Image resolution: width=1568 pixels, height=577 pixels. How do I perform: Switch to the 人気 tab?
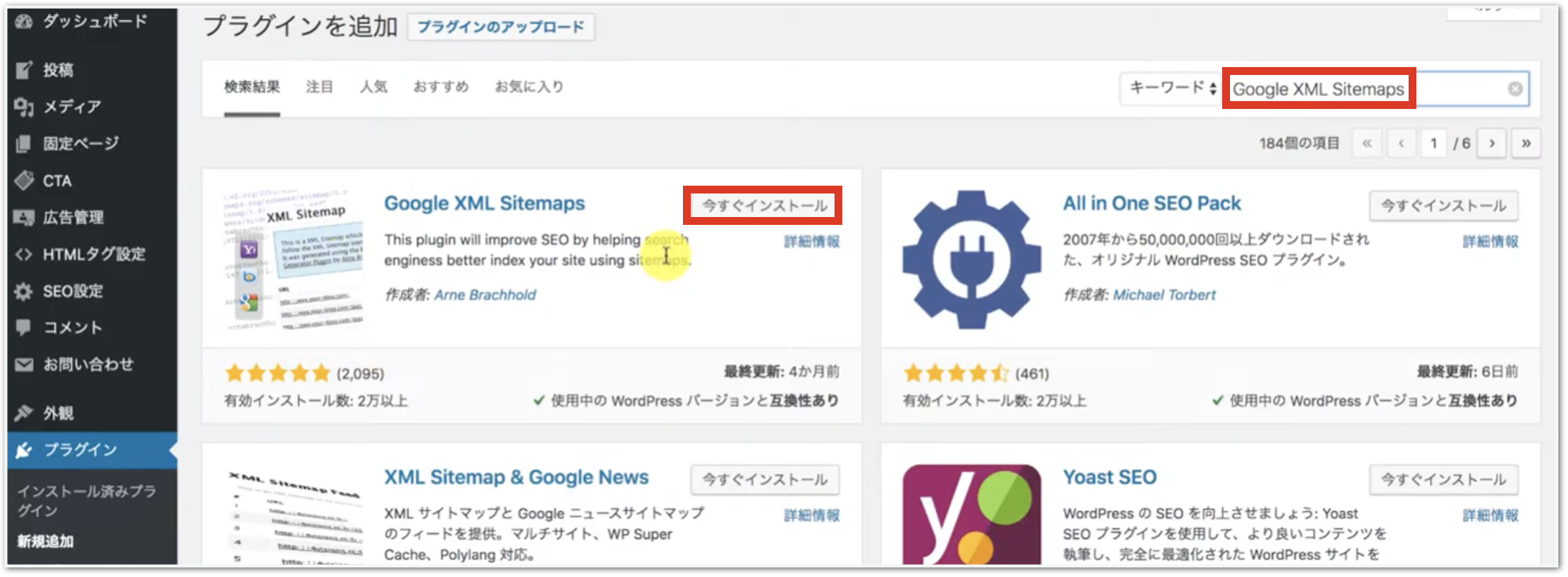374,87
